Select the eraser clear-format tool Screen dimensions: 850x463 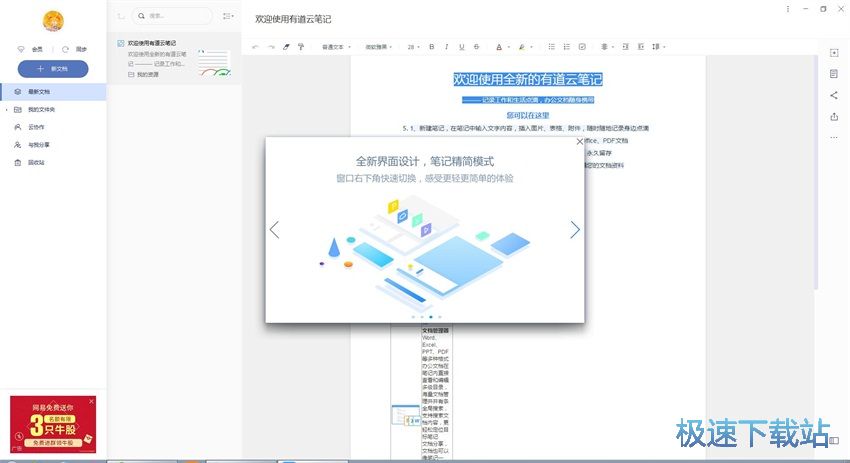pos(286,47)
